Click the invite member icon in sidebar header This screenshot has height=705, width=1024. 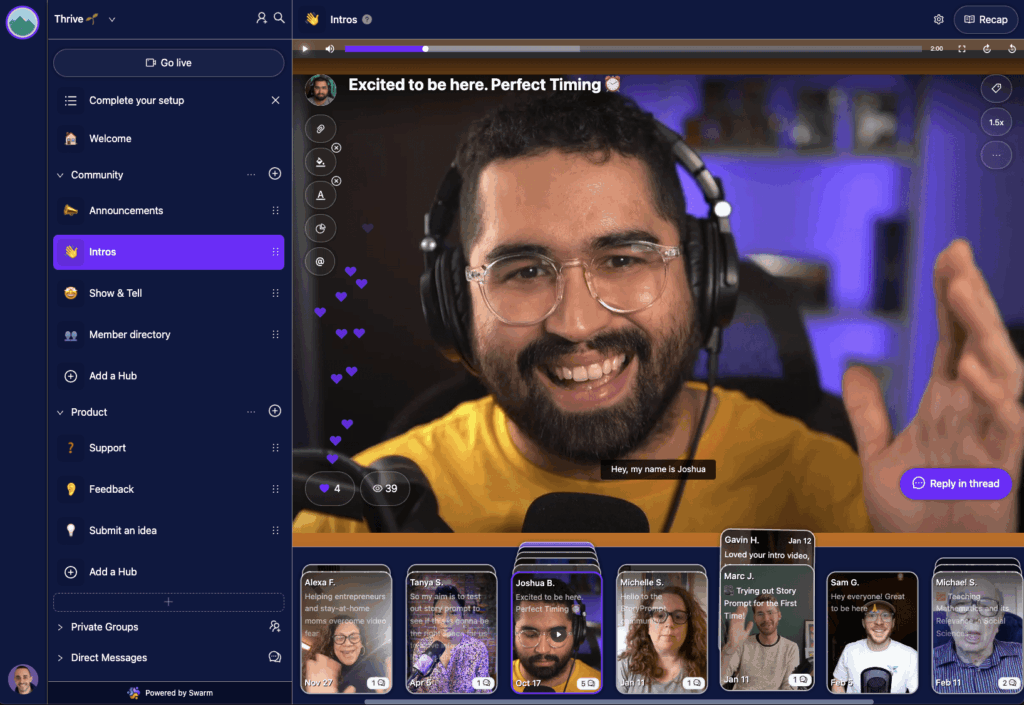coord(261,18)
